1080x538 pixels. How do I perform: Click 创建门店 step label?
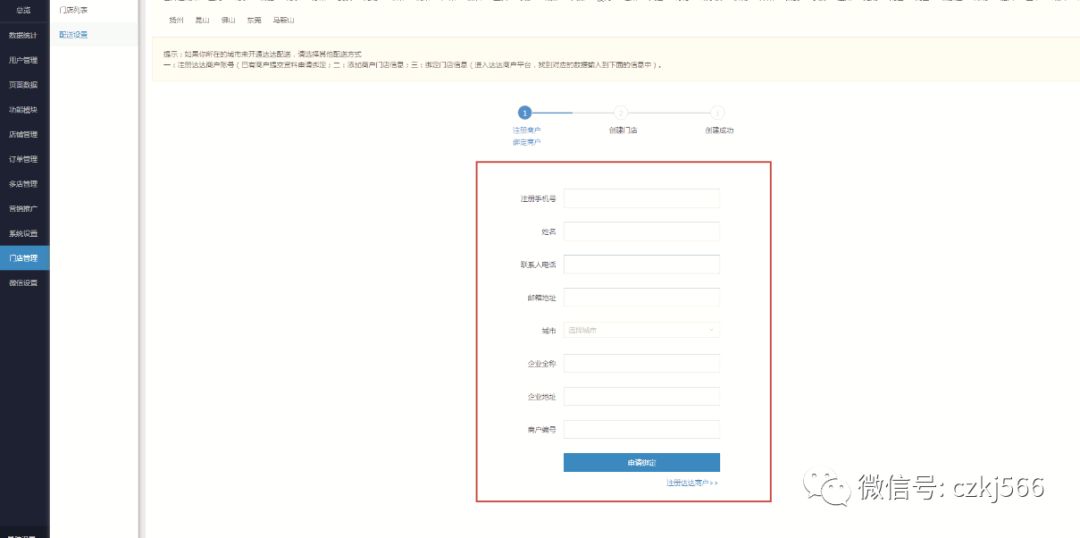click(x=623, y=130)
